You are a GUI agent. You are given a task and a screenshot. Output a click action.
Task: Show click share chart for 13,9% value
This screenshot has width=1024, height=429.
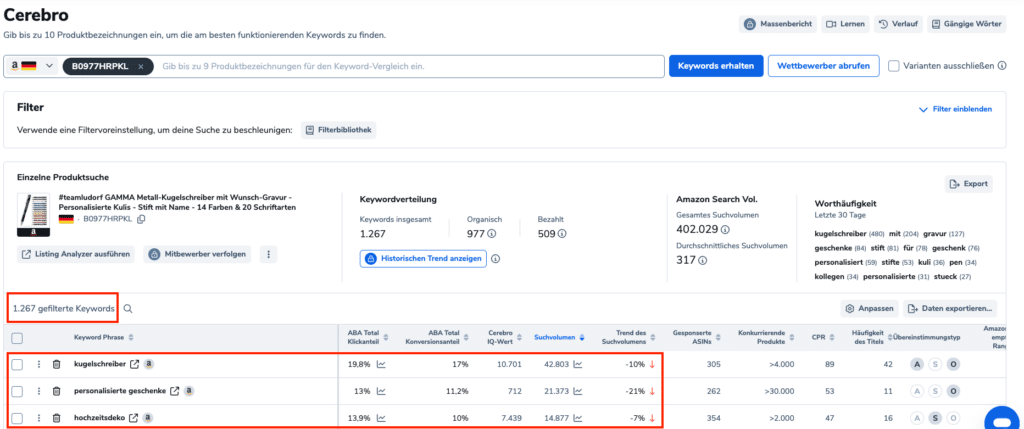381,418
